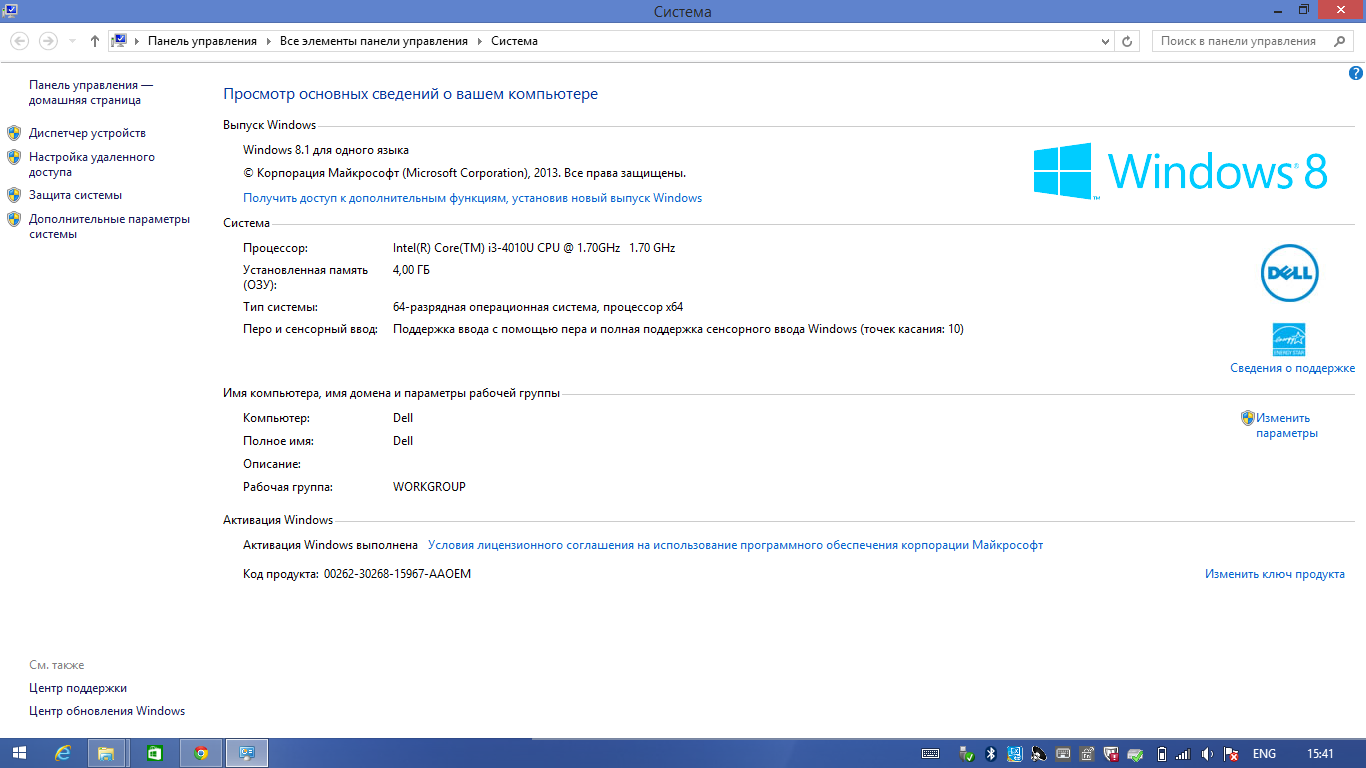Viewport: 1366px width, 768px height.
Task: Click shield icon beside Защита системы
Action: (x=14, y=195)
